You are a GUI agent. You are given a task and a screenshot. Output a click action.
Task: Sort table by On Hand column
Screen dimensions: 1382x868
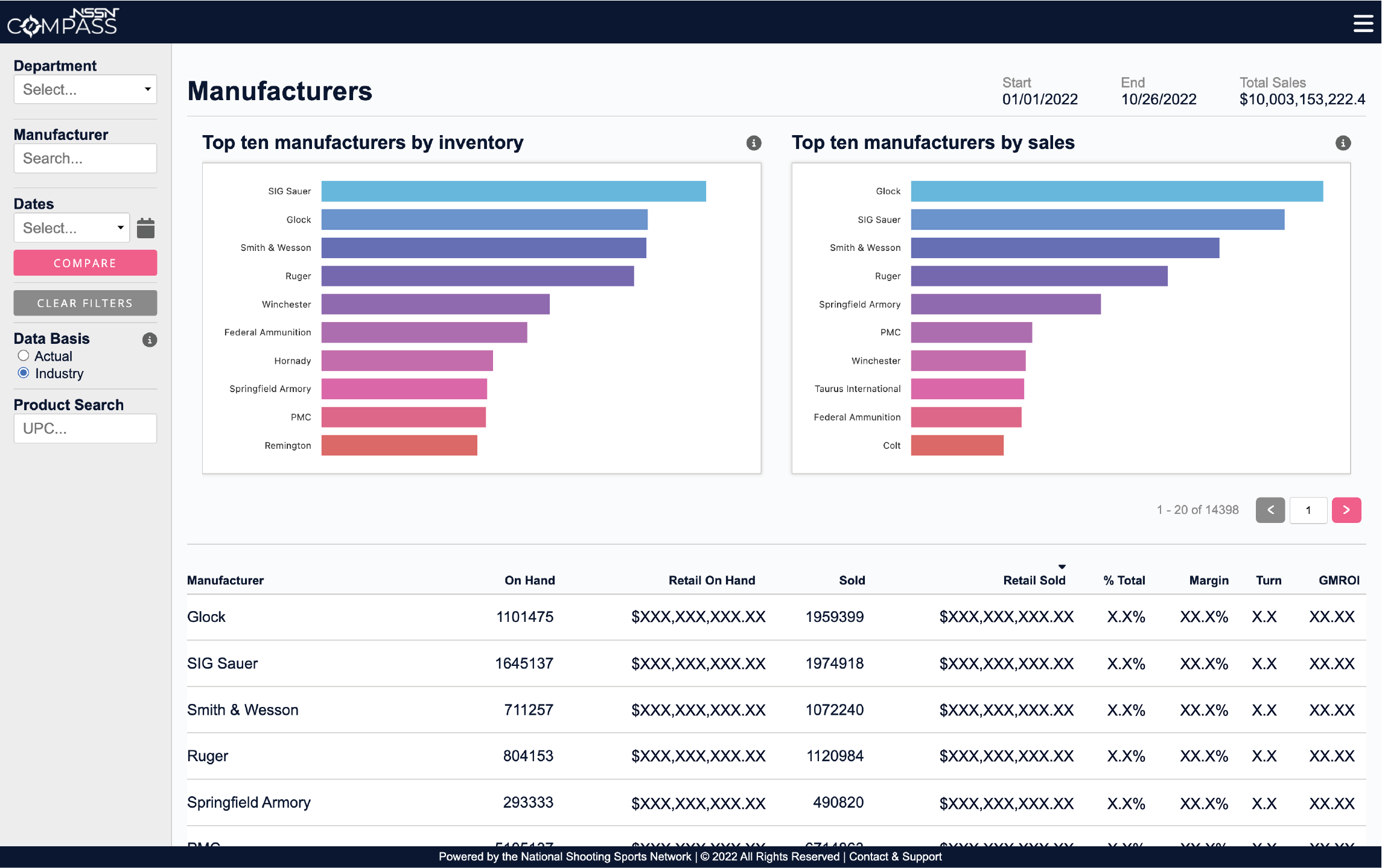529,580
